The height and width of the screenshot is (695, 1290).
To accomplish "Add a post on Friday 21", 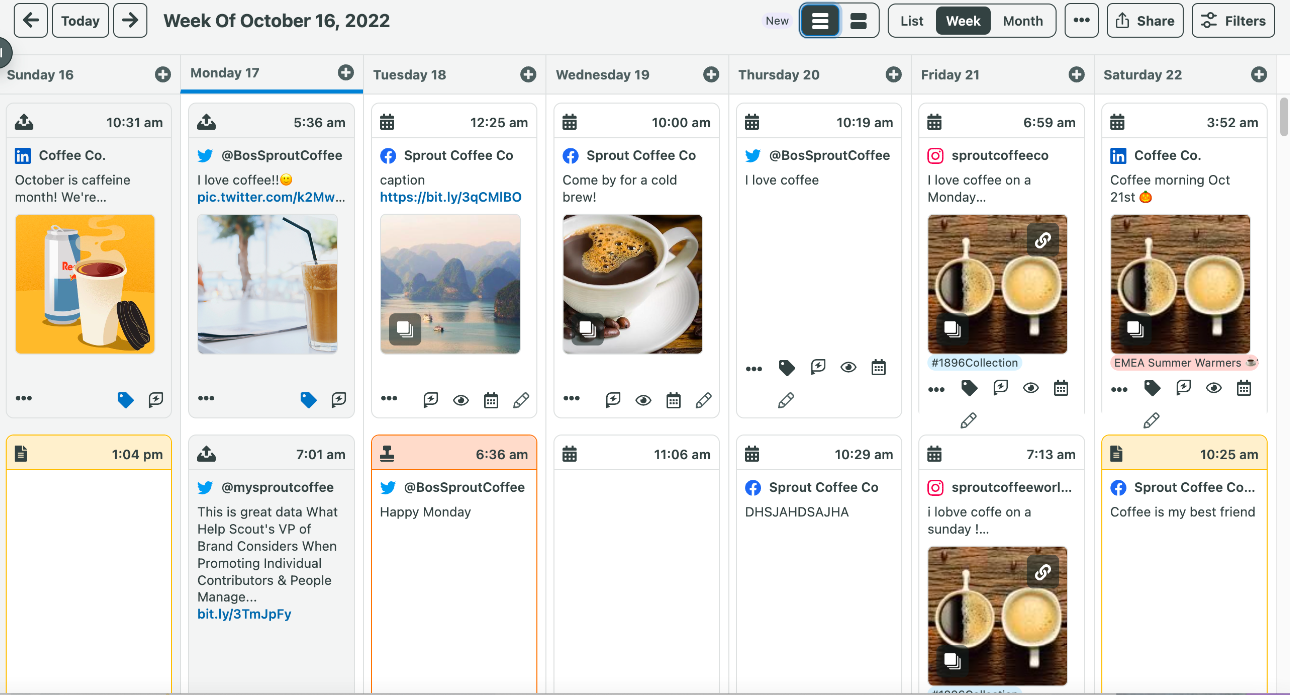I will (1076, 75).
